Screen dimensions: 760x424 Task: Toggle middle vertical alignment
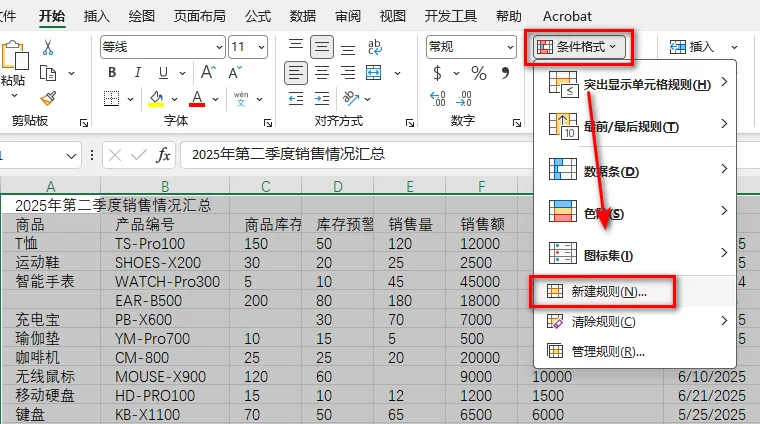(322, 47)
